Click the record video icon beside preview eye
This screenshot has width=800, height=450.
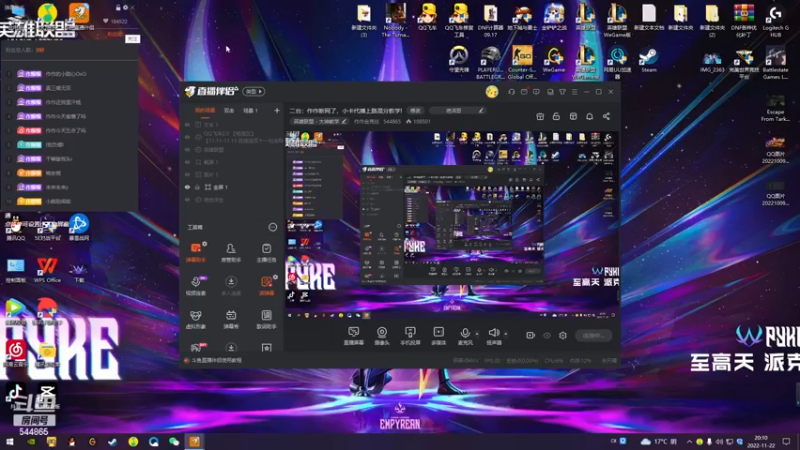click(531, 335)
